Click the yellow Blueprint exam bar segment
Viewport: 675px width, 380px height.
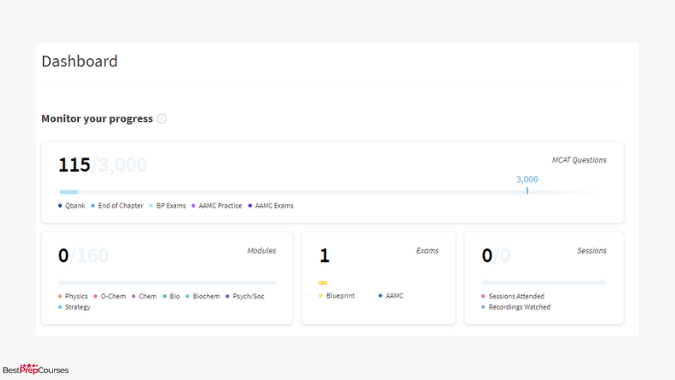(323, 283)
